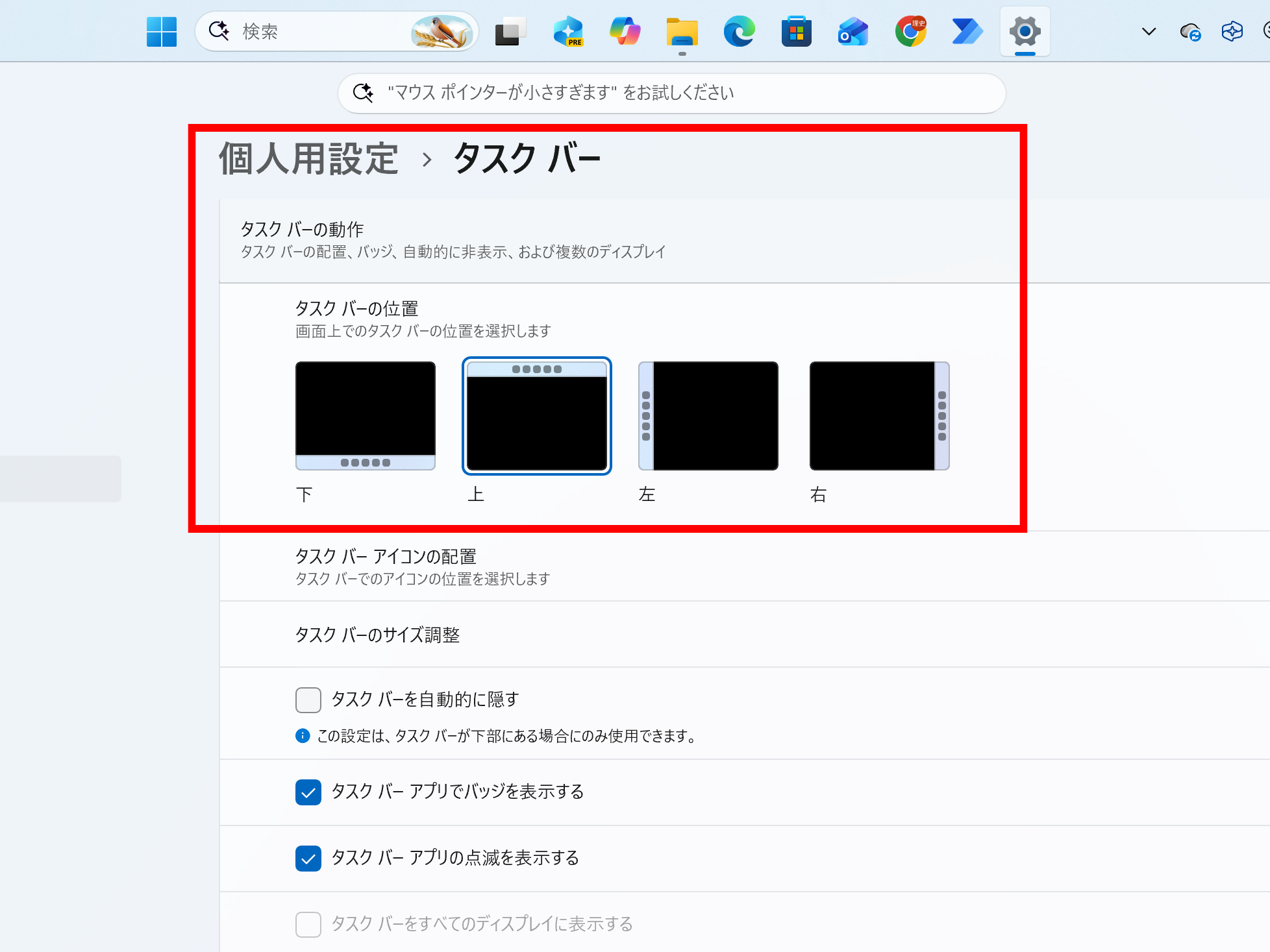Viewport: 1270px width, 952px height.
Task: Click the タスク バーのサイズ調整 row
Action: [x=744, y=635]
